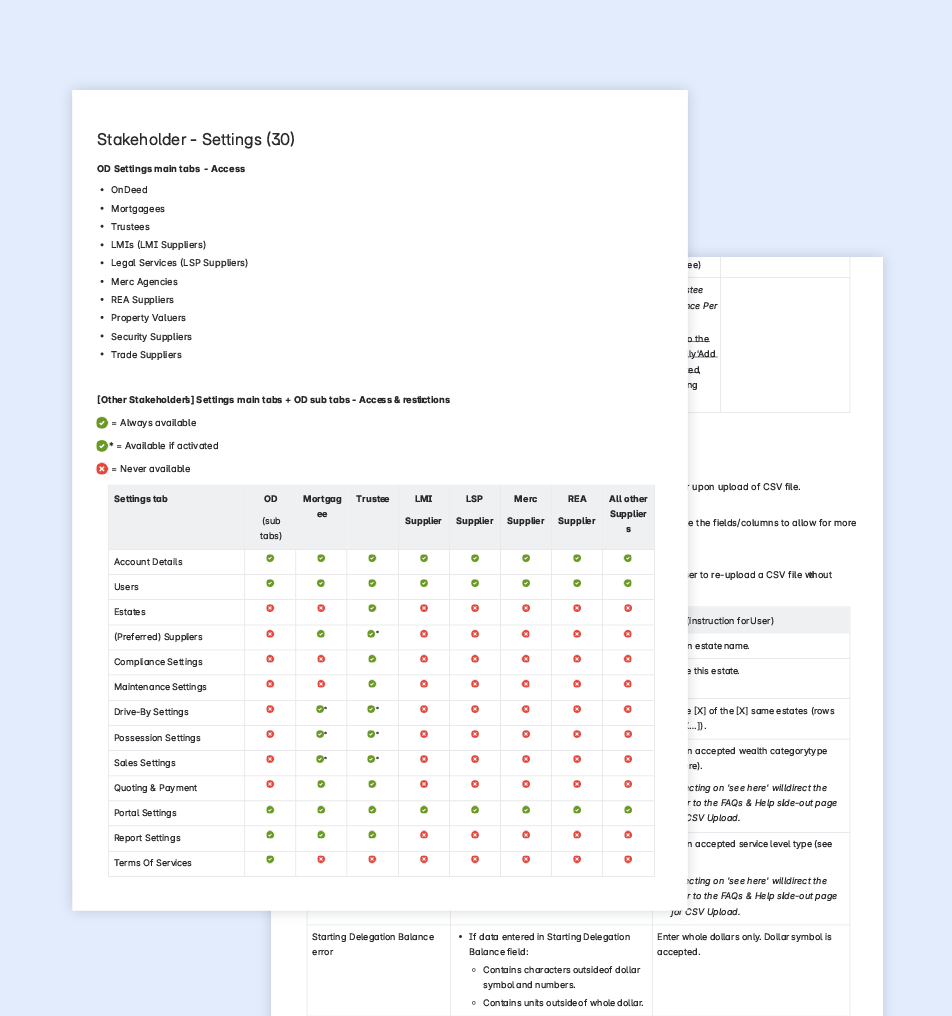
Task: Click Quoting & Payment check in Mortgagee column
Action: coord(321,784)
